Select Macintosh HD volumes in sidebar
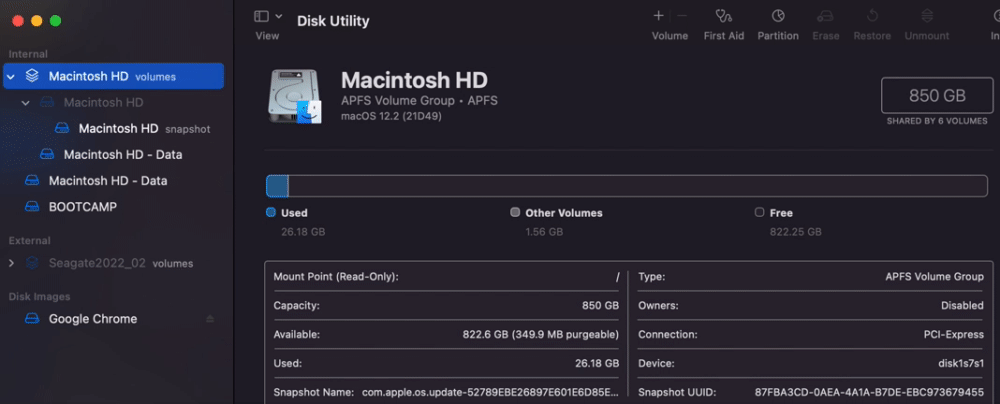 click(114, 76)
